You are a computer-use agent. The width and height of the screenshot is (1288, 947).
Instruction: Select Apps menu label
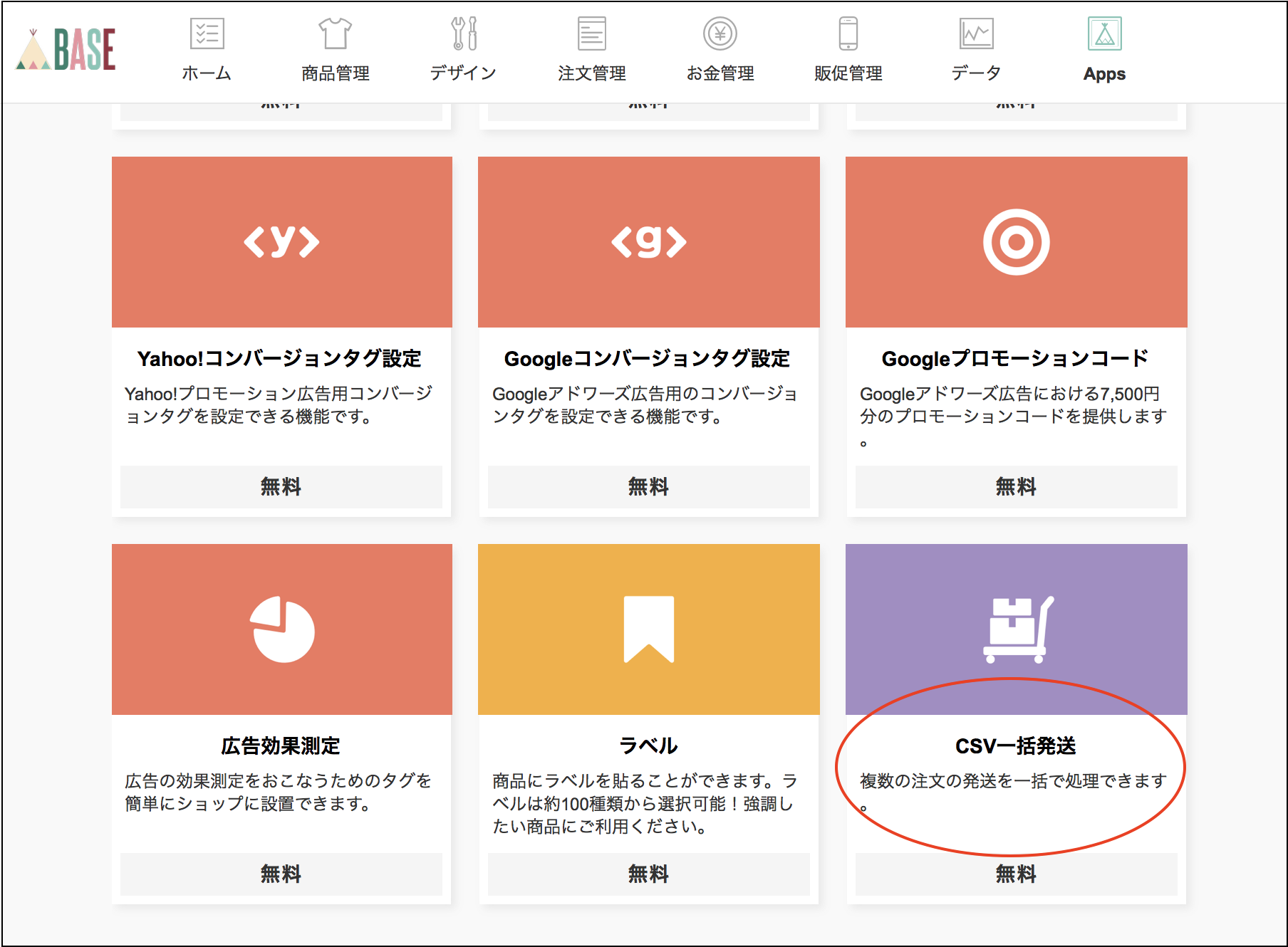point(1104,74)
